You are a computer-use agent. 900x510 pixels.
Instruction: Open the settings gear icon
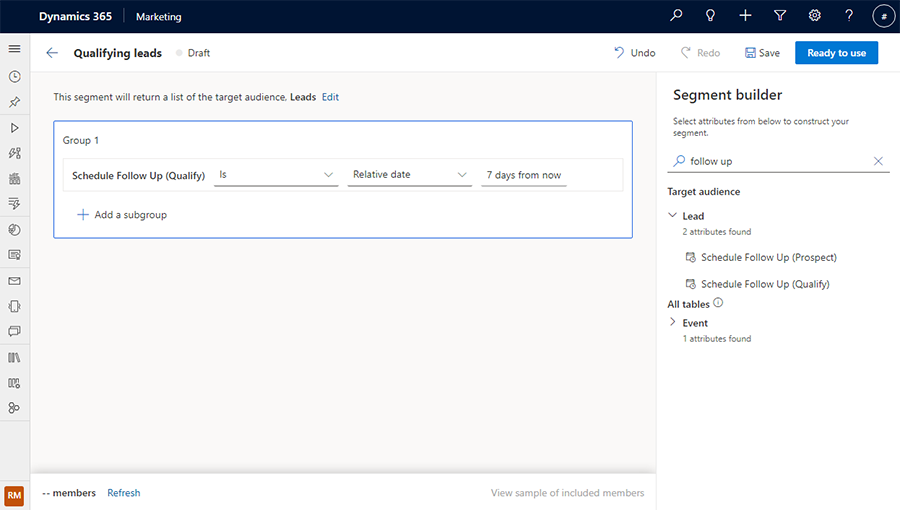click(815, 16)
